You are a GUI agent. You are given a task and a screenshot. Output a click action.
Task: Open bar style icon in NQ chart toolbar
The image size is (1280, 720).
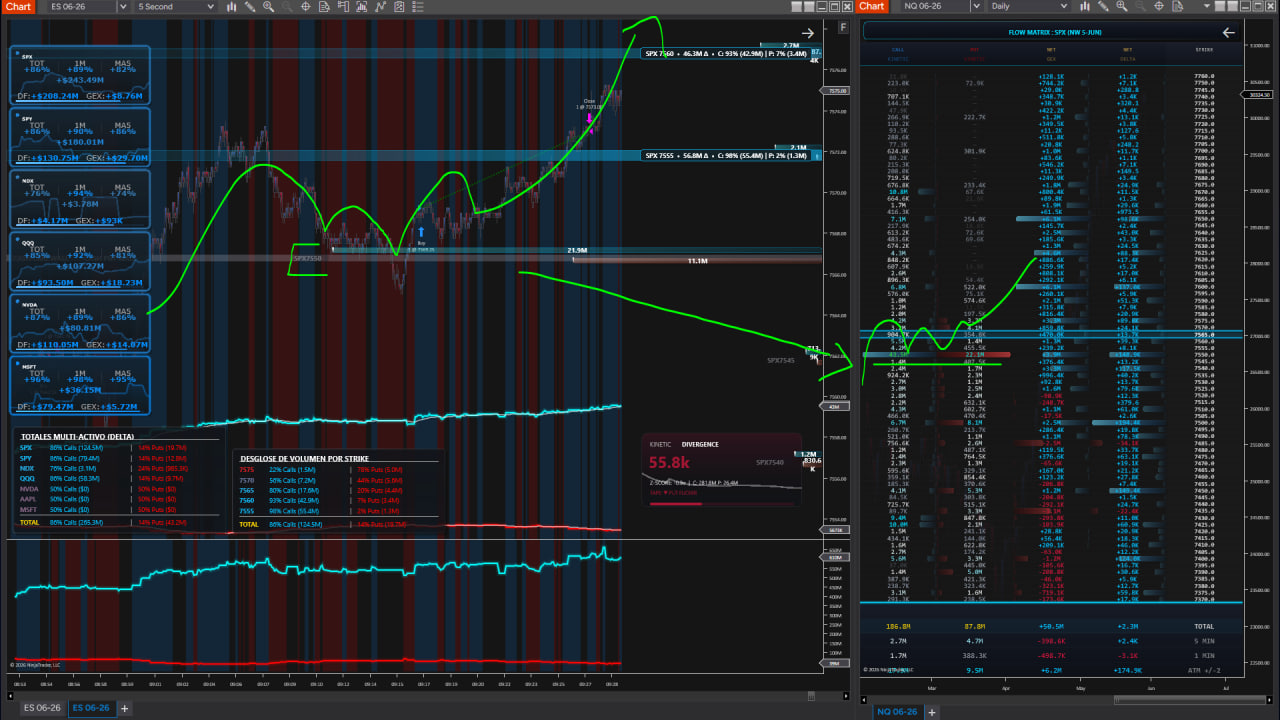tap(1084, 7)
